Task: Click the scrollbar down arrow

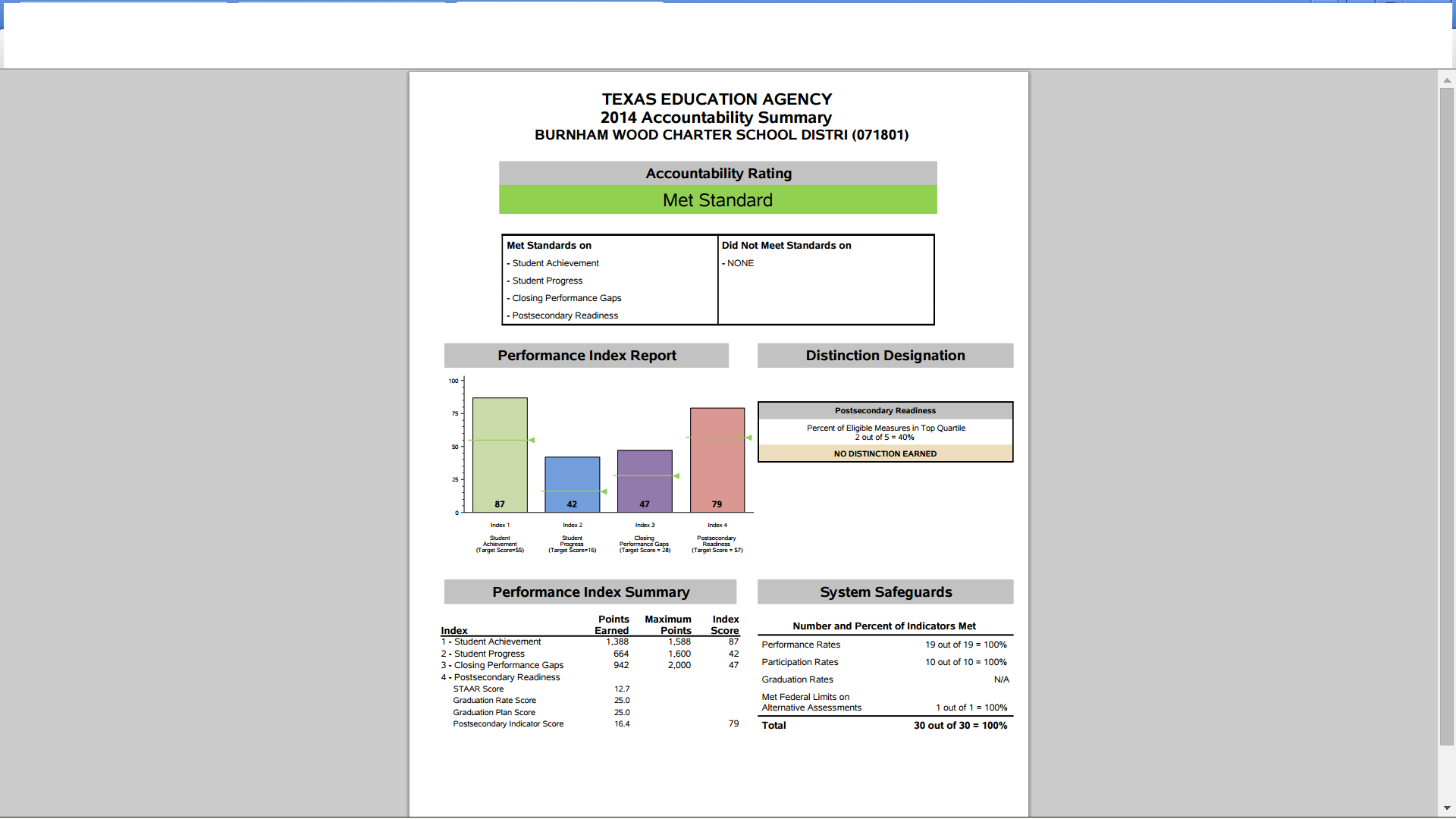Action: coord(1447,808)
